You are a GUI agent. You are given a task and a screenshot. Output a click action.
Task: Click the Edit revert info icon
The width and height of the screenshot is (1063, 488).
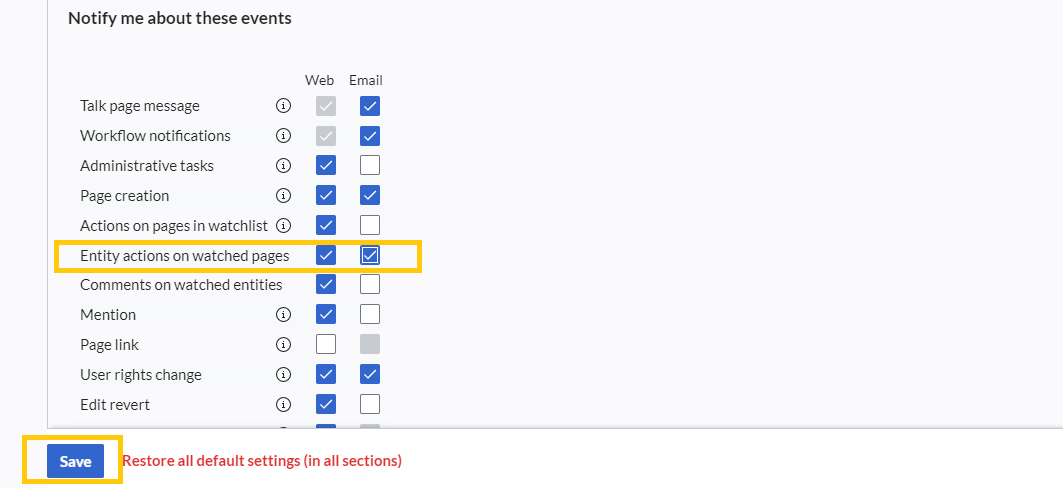[283, 404]
